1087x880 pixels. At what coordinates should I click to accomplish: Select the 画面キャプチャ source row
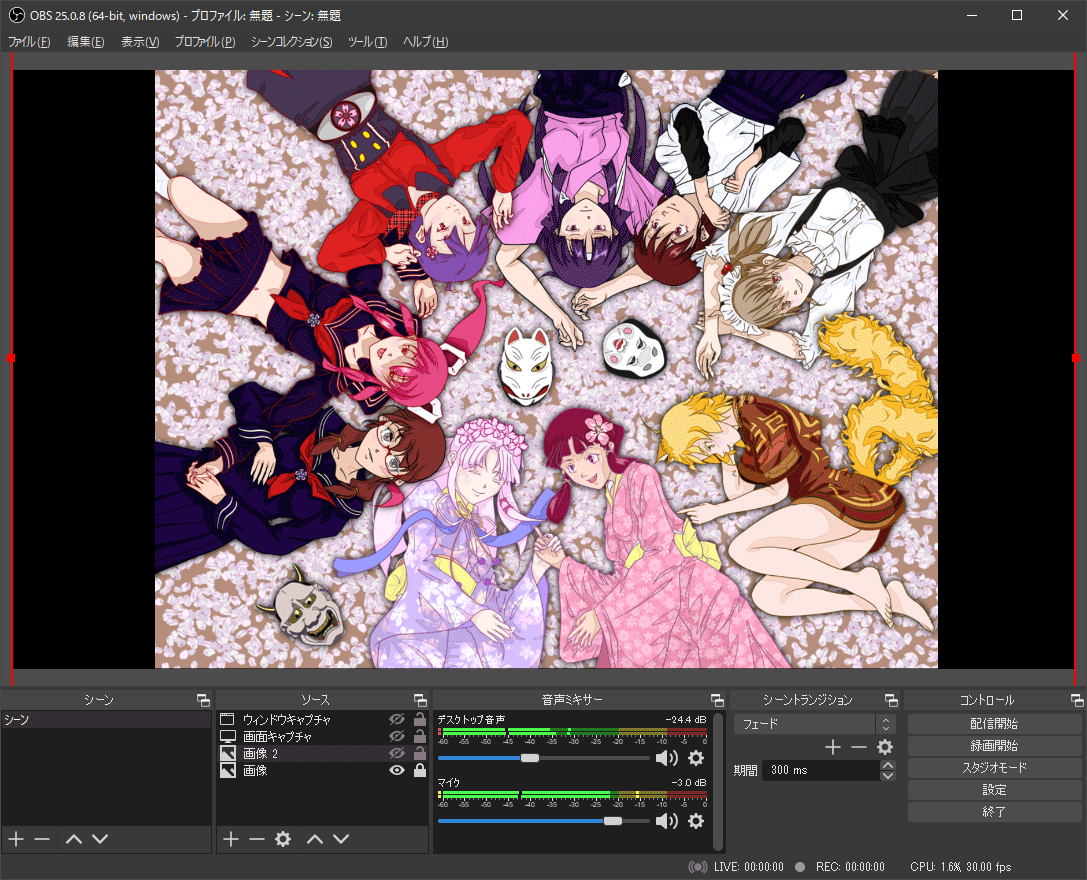coord(322,736)
